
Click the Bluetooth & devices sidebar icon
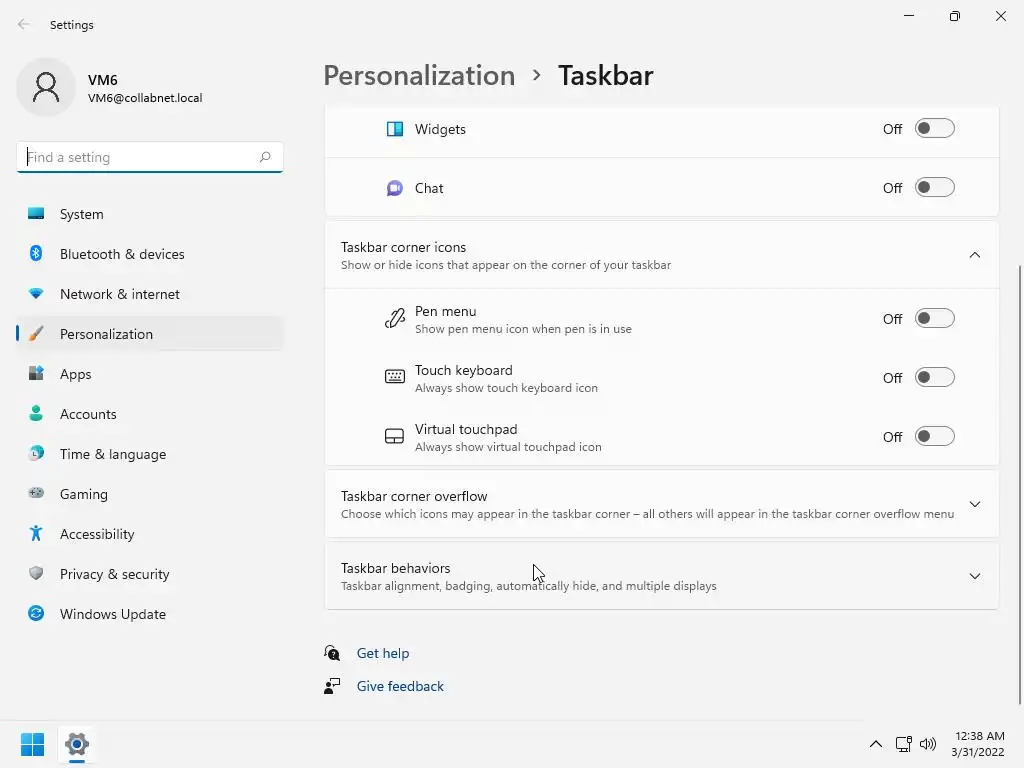point(36,254)
